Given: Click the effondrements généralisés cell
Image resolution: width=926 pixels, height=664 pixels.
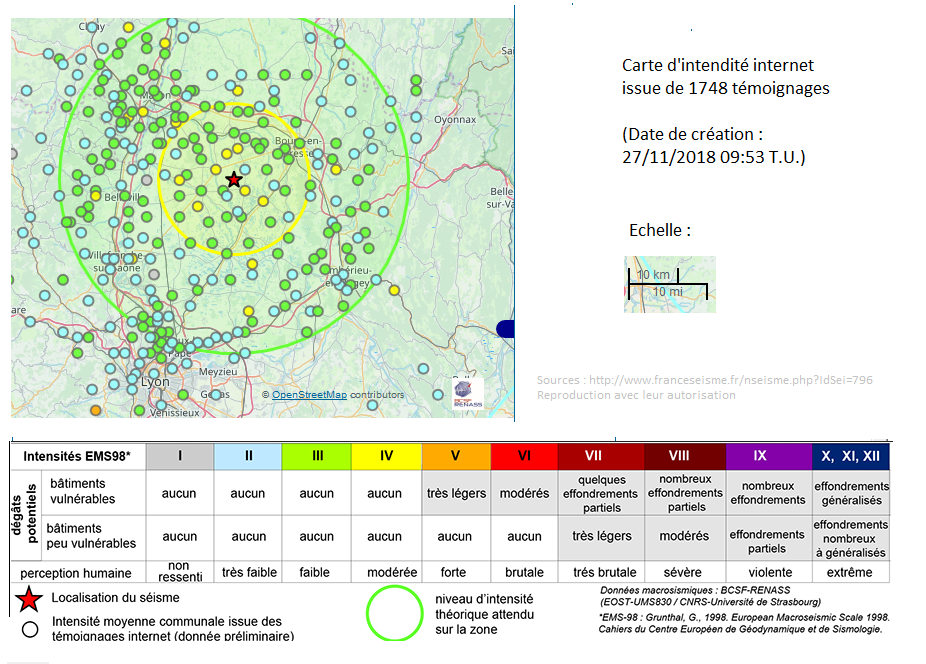Looking at the screenshot, I should point(851,493).
